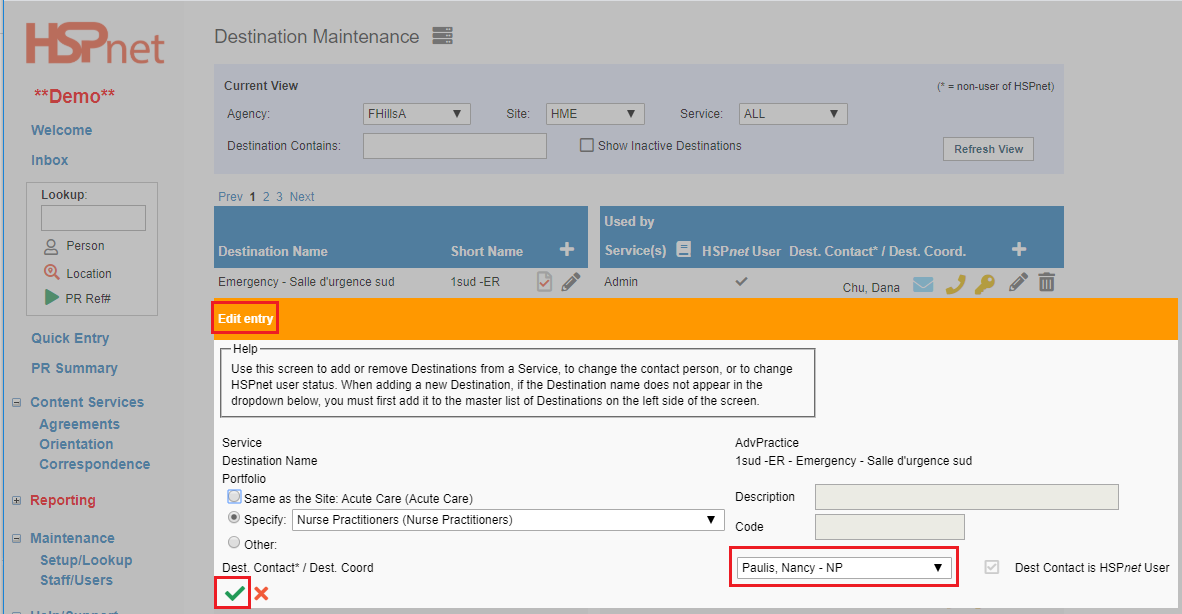Expand the Reporting tree section
This screenshot has width=1182, height=614.
[x=17, y=500]
